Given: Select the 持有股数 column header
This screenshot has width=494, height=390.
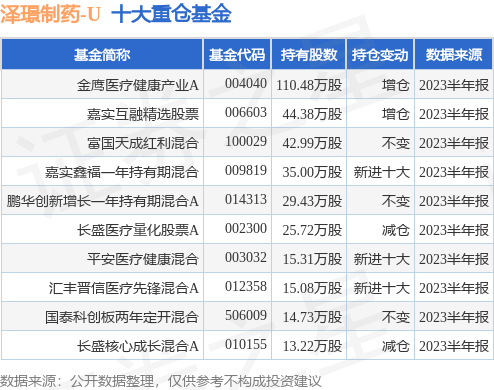Looking at the screenshot, I should 309,55.
